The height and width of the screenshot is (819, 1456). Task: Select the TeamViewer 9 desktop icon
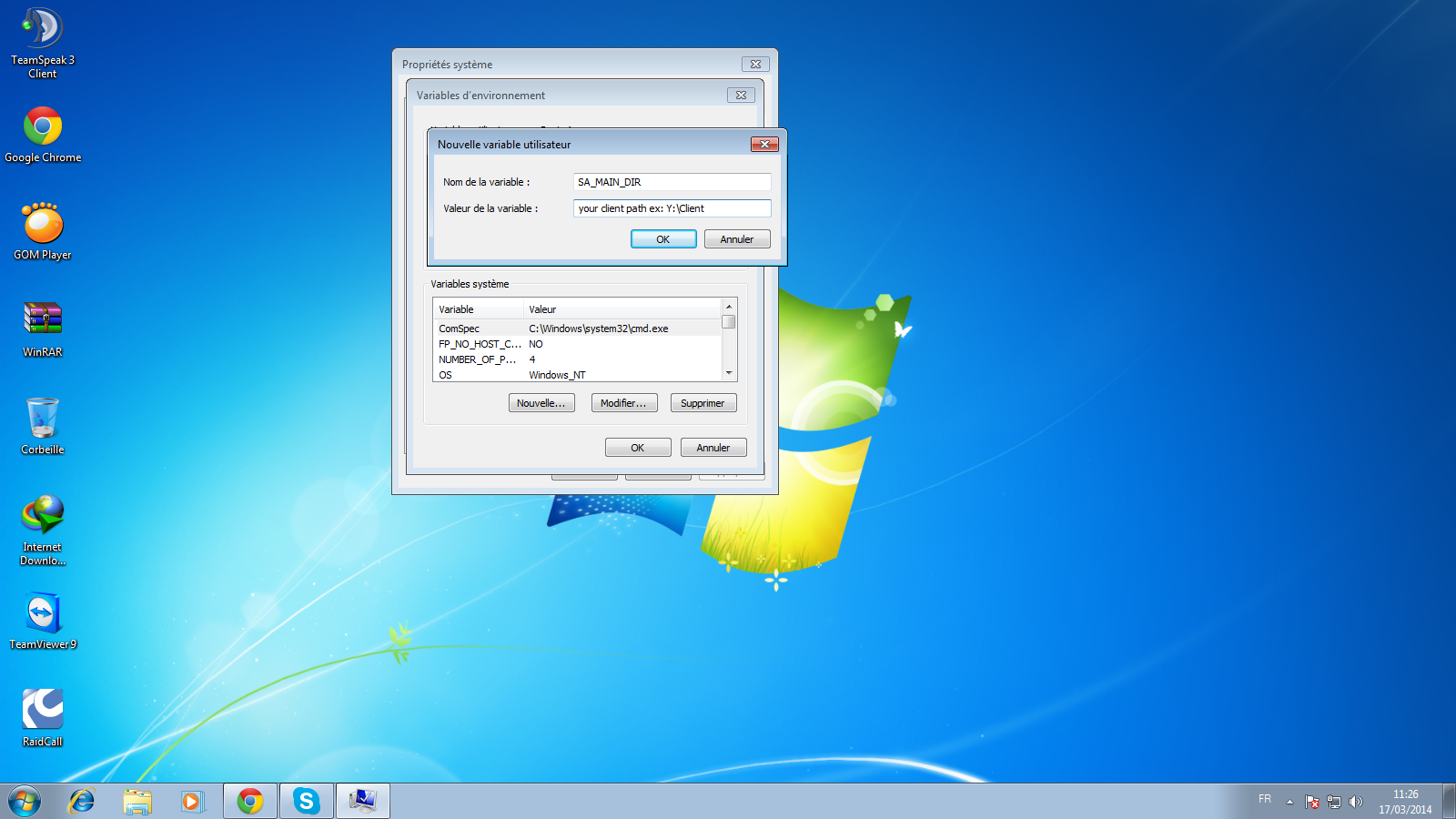pos(43,622)
